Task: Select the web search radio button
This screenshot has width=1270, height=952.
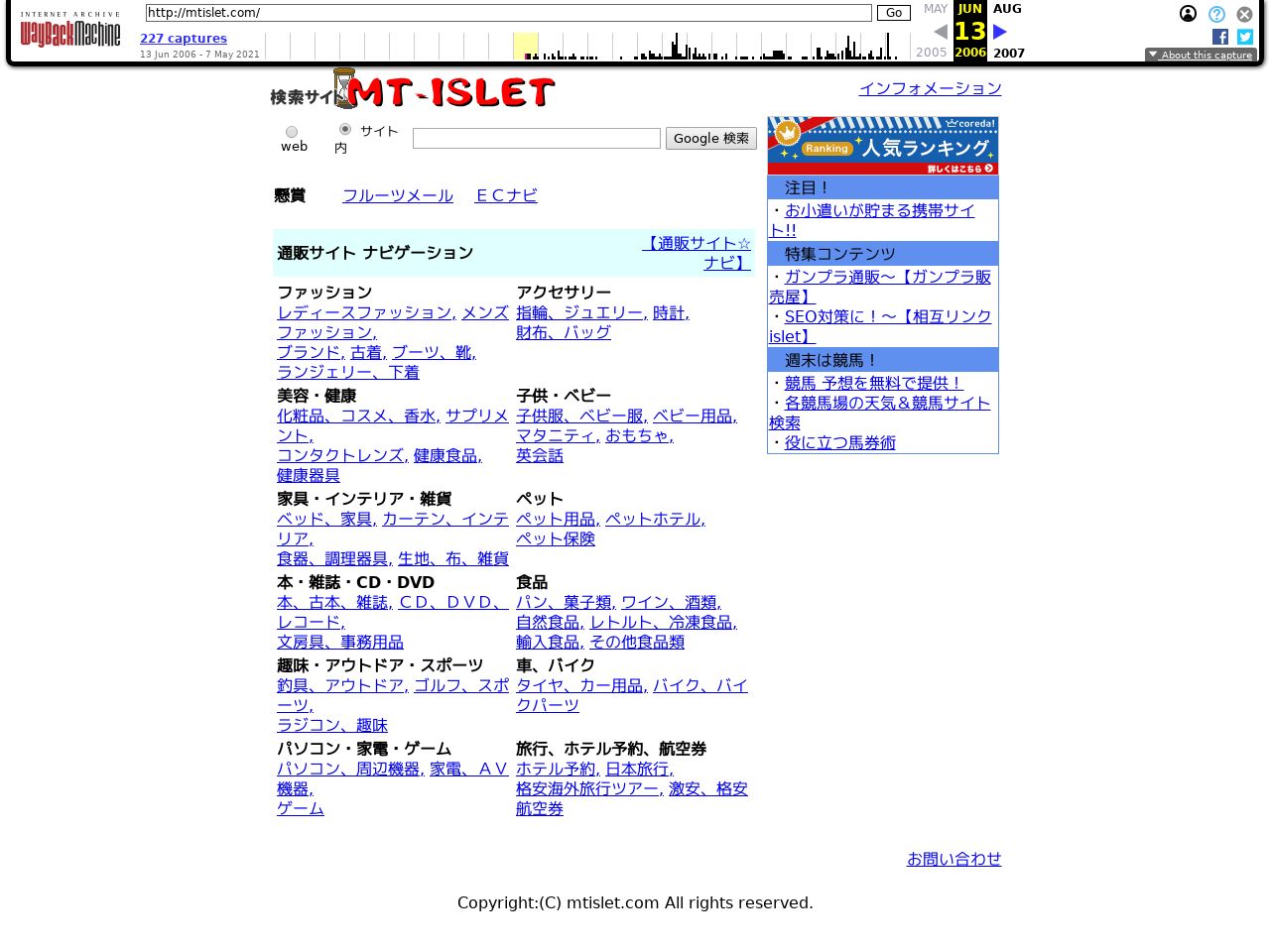Action: 292,132
